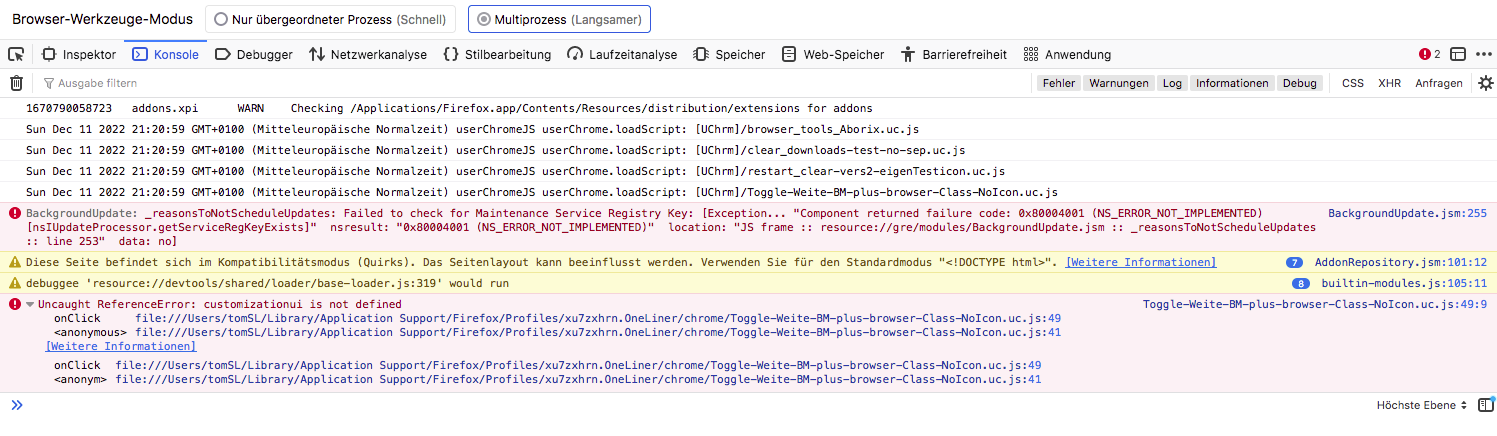Open console settings gear icon

pos(1485,83)
